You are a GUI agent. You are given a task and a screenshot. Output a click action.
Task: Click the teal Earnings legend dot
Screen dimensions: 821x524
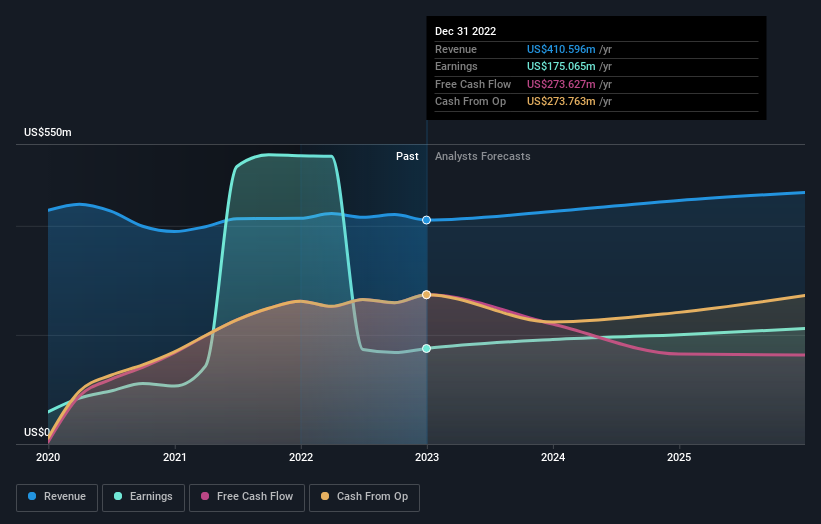click(x=119, y=496)
